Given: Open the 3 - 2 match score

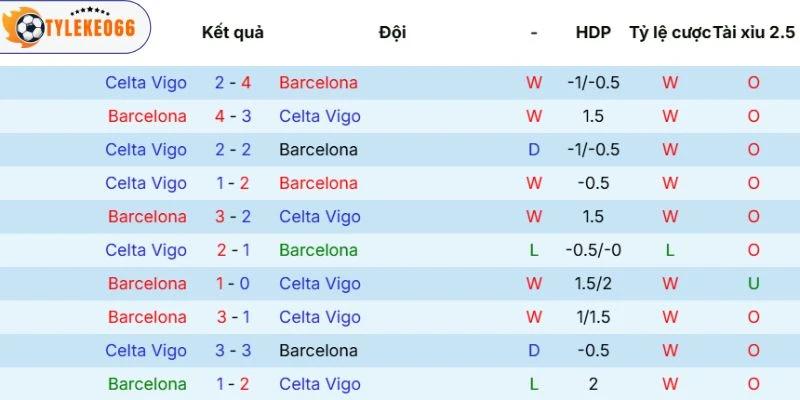Looking at the screenshot, I should click(x=233, y=217).
